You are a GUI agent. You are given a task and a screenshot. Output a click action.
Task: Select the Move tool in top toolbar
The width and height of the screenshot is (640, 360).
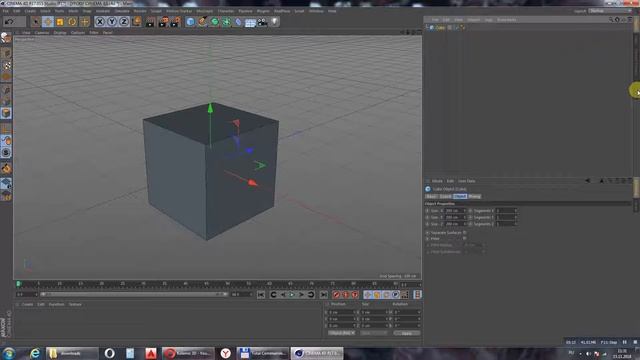pos(48,22)
